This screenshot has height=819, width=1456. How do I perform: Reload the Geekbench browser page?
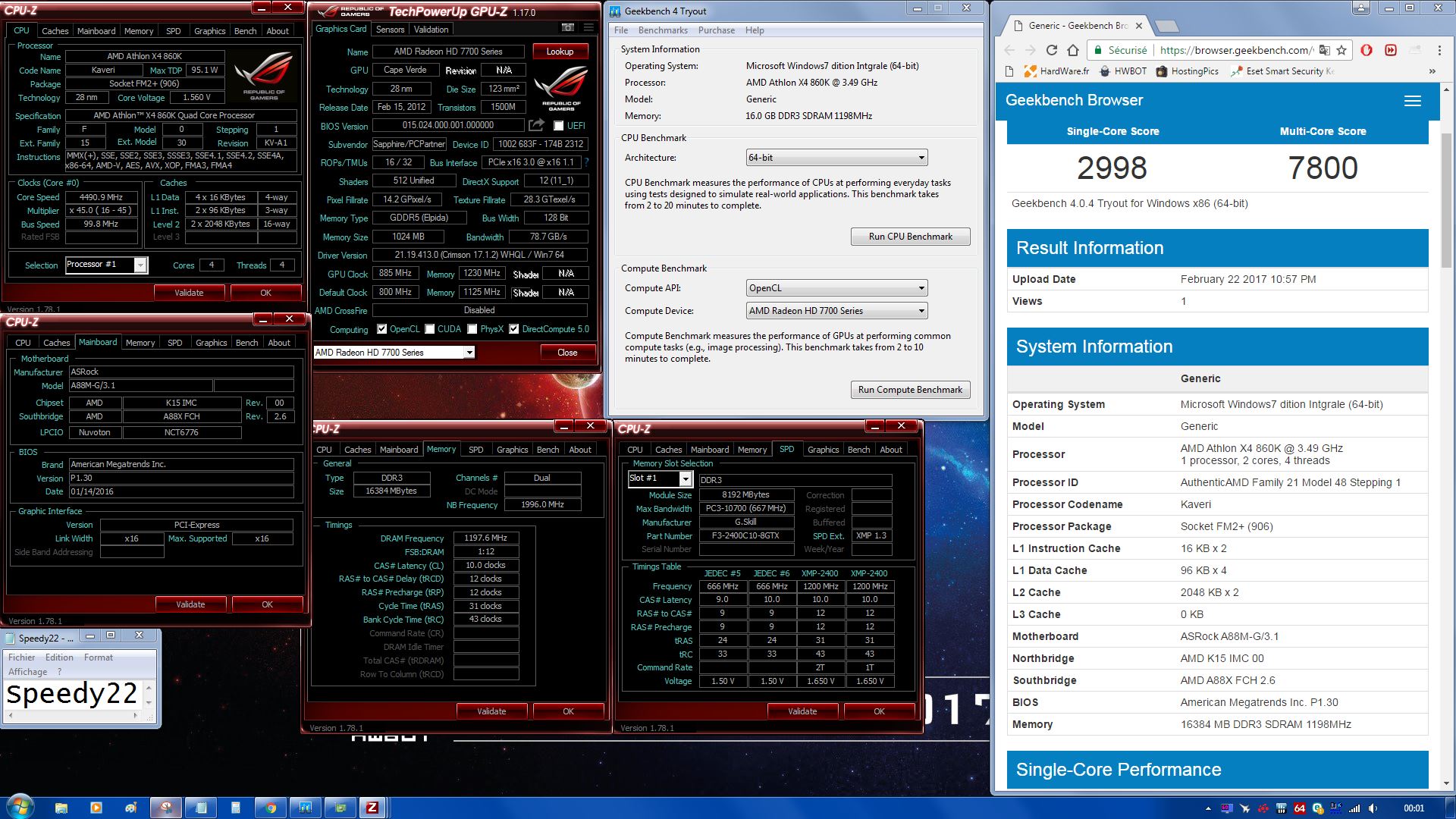pos(1051,50)
